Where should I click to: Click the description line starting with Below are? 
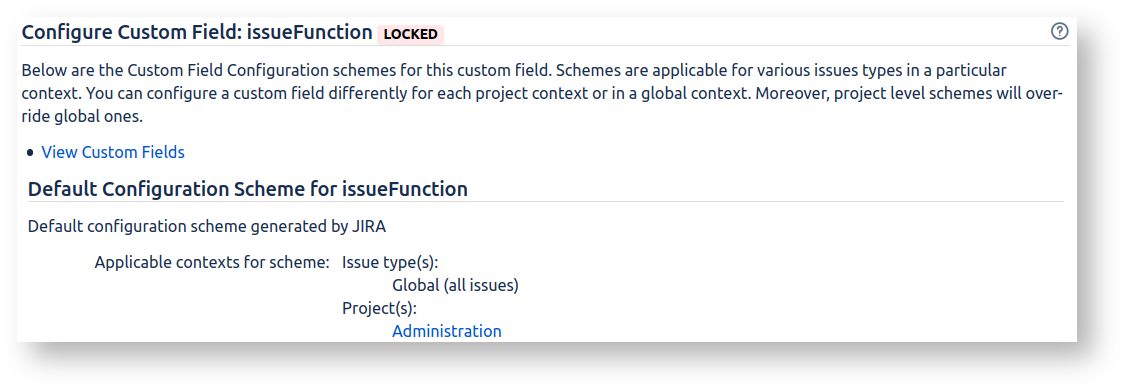[514, 71]
